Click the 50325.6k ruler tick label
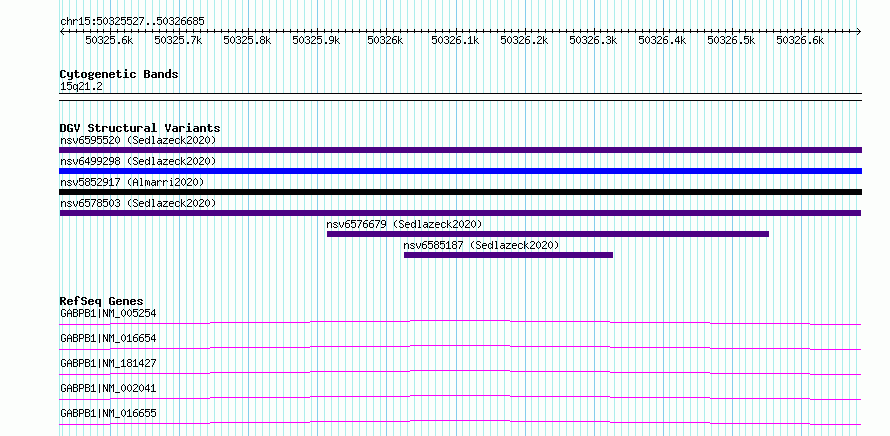The height and width of the screenshot is (436, 890). coord(110,41)
